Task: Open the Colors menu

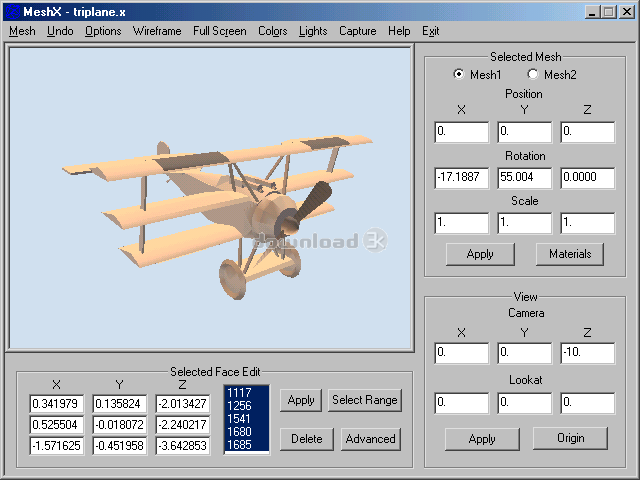Action: [x=272, y=31]
